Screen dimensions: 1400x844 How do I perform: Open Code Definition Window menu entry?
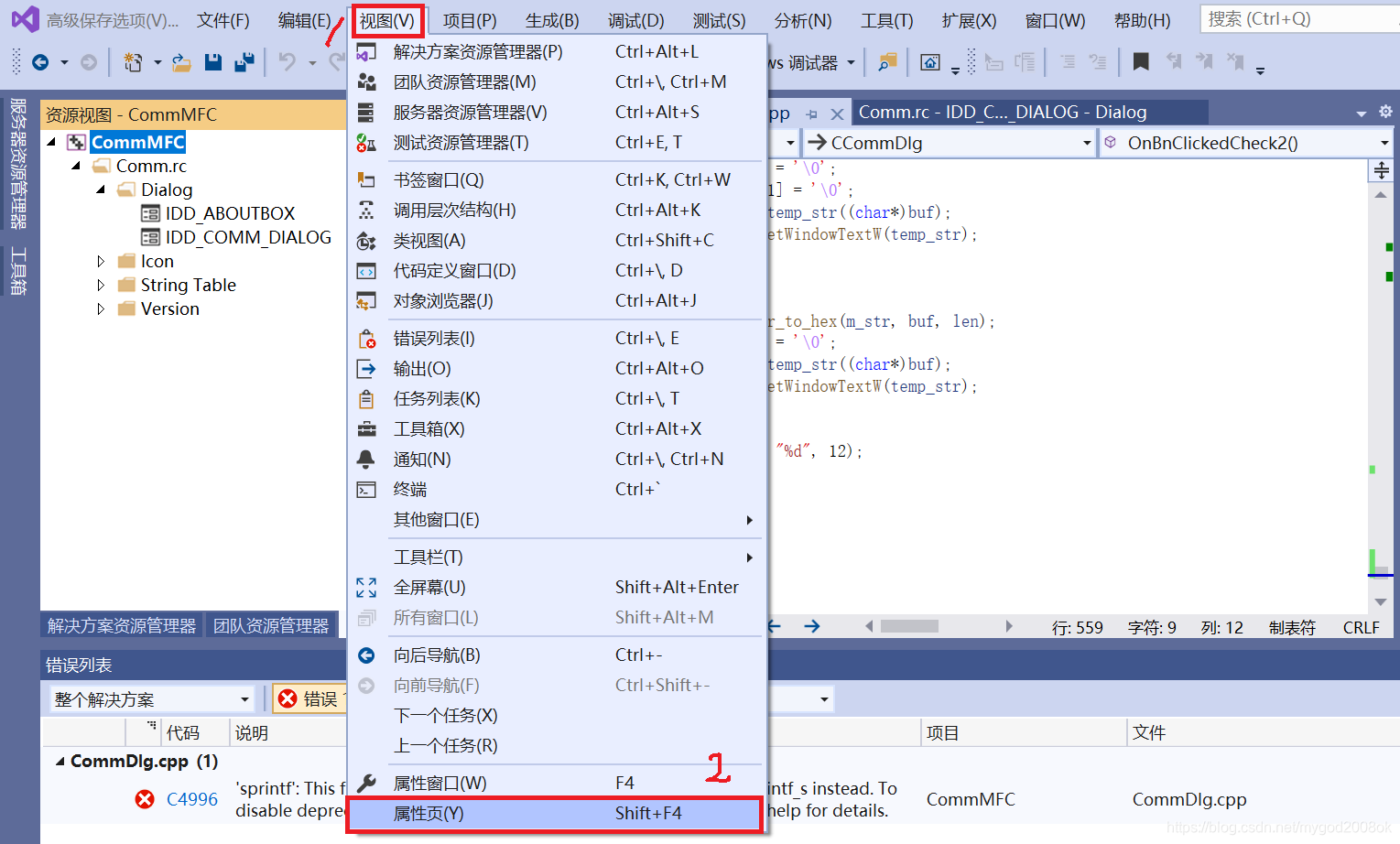click(557, 271)
